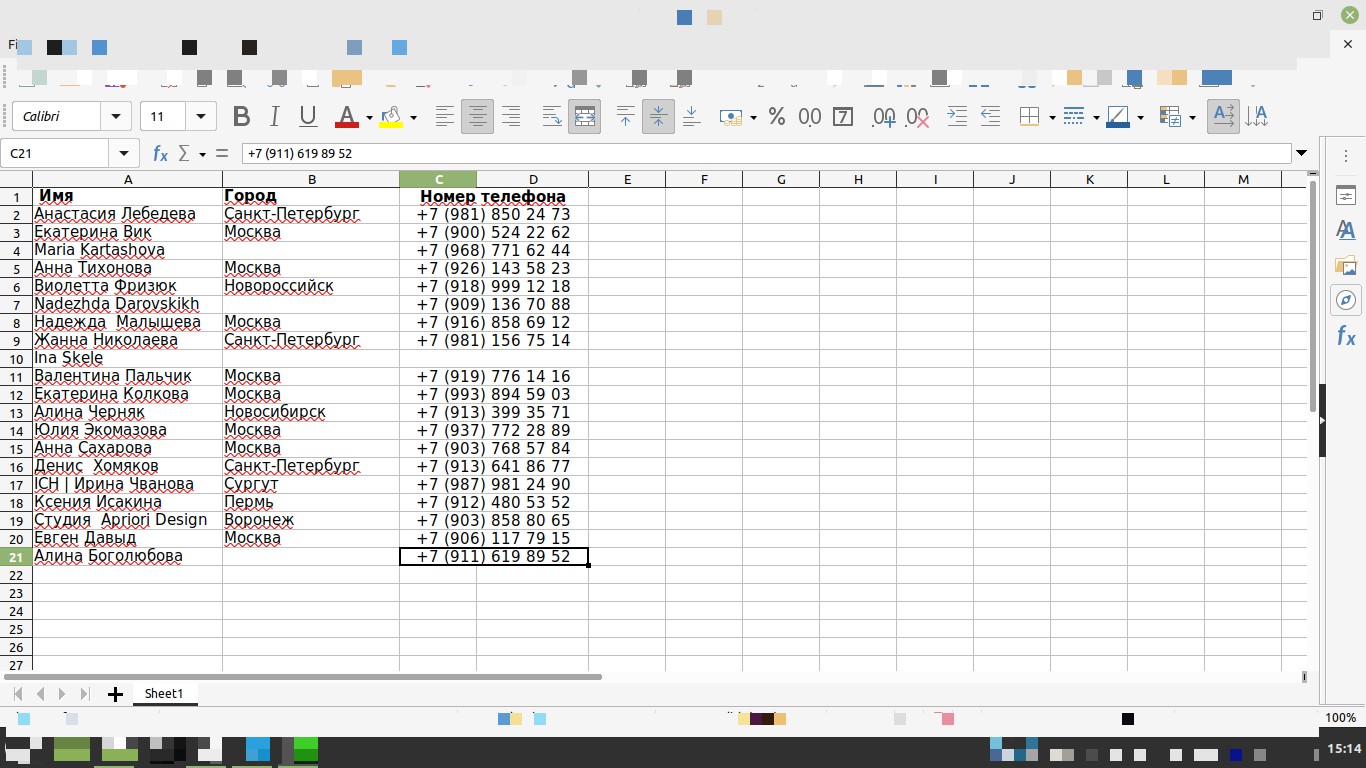1366x768 pixels.
Task: Delete a decimal place
Action: pos(917,117)
